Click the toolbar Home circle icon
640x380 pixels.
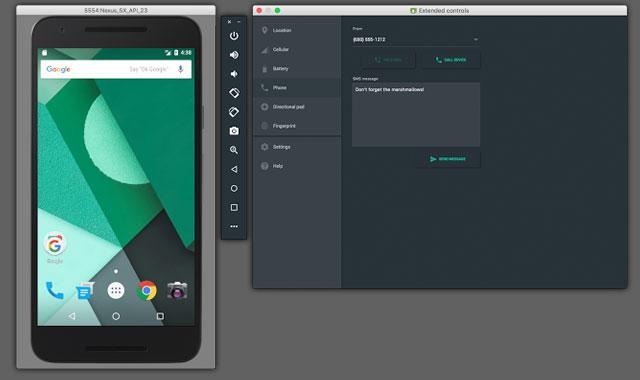pyautogui.click(x=234, y=188)
